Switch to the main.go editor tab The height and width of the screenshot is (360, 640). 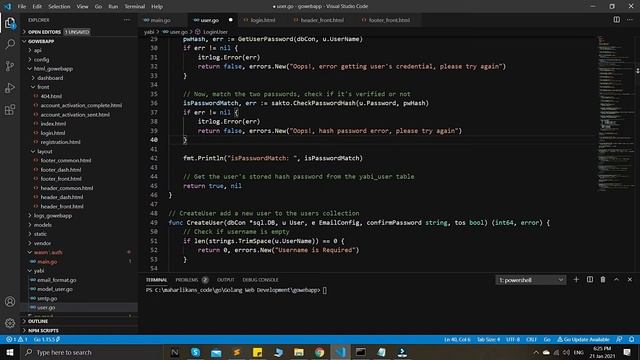(x=160, y=20)
